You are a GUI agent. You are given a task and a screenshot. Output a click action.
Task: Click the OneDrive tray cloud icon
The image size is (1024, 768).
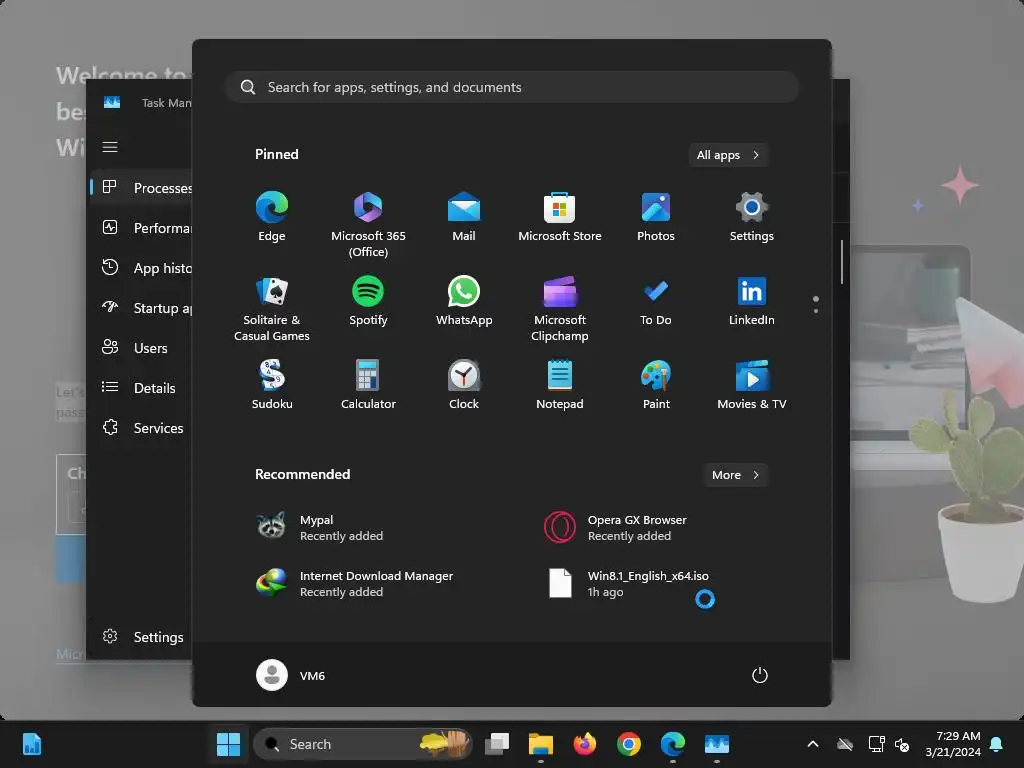coord(845,744)
